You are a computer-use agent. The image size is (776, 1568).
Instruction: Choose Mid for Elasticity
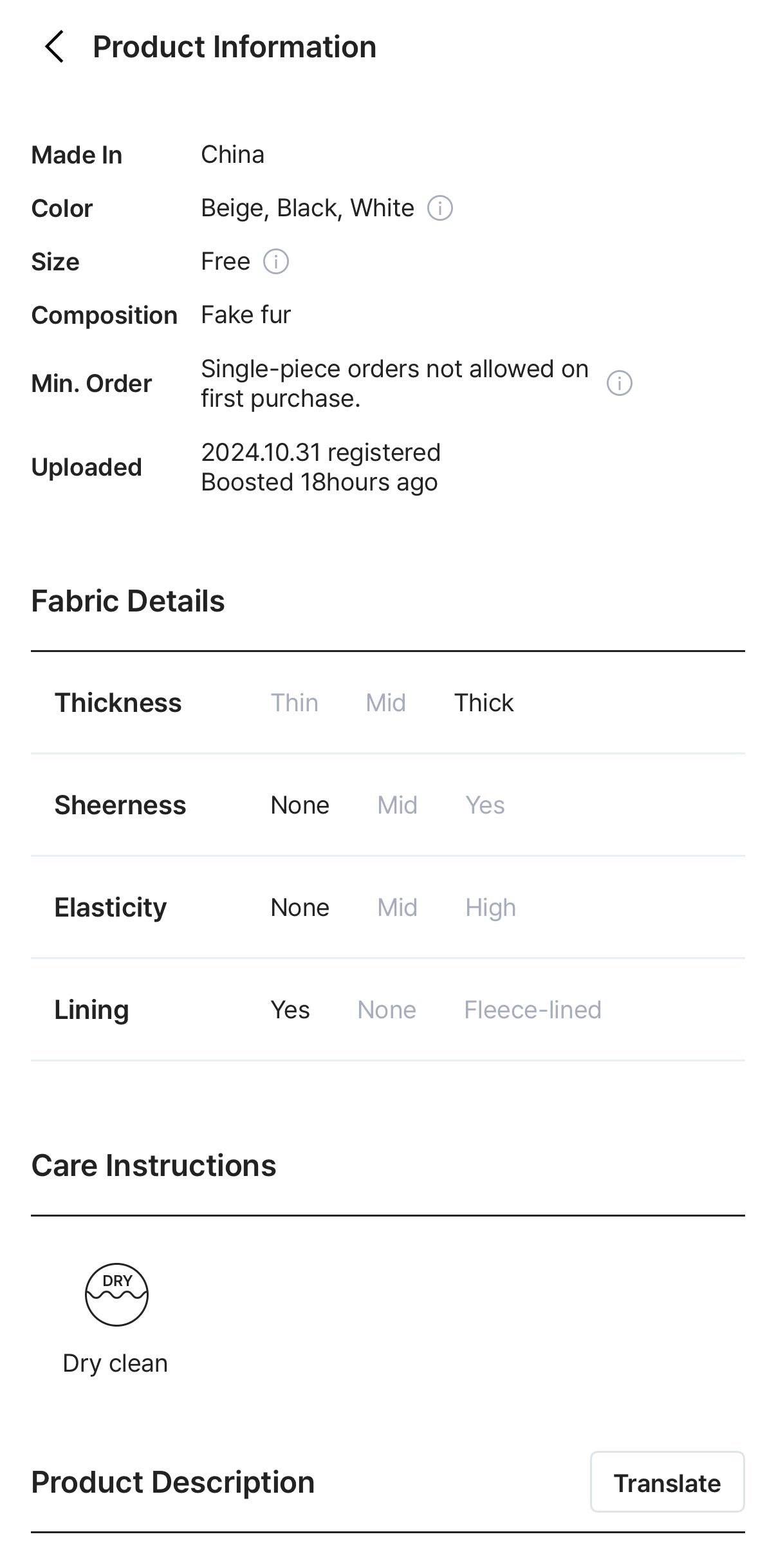[x=397, y=908]
